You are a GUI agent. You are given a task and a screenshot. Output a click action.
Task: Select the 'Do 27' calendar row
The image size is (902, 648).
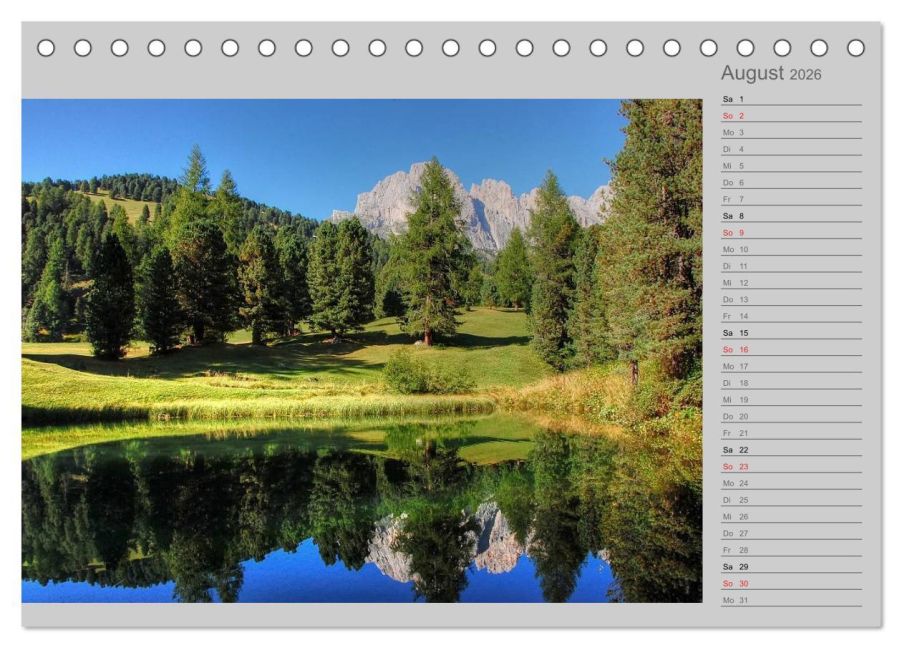pos(792,533)
